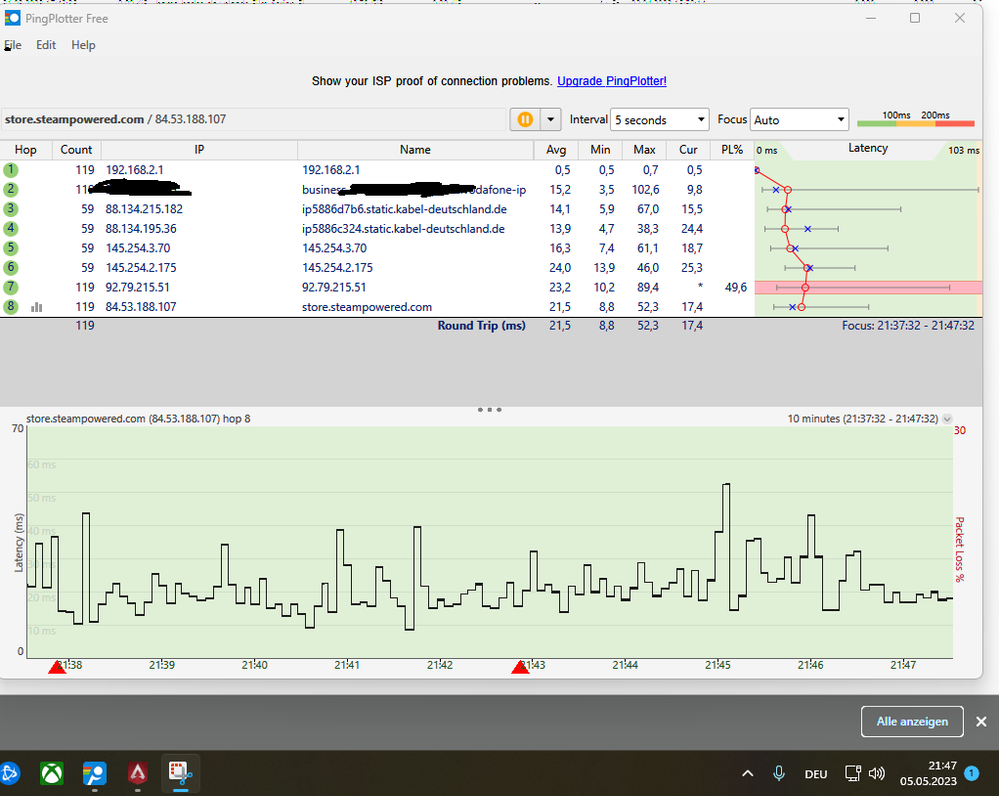Click the PingPlotter logo in title bar
The height and width of the screenshot is (796, 999).
click(12, 18)
